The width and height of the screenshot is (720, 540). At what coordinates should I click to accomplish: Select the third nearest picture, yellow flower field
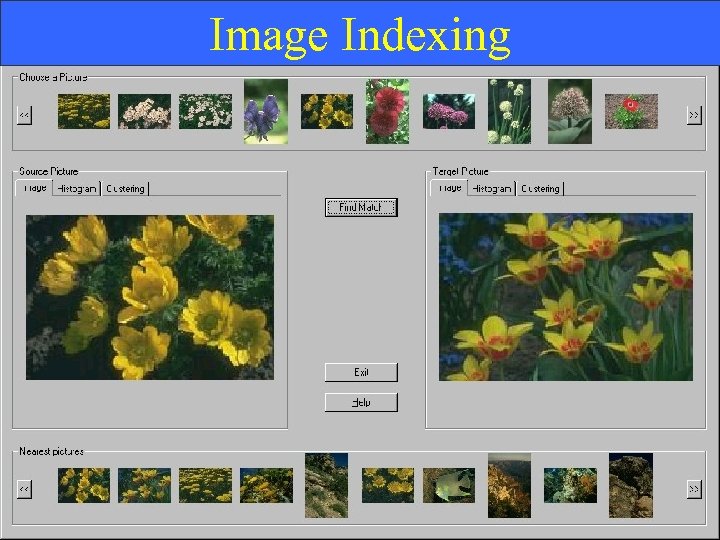pos(206,485)
